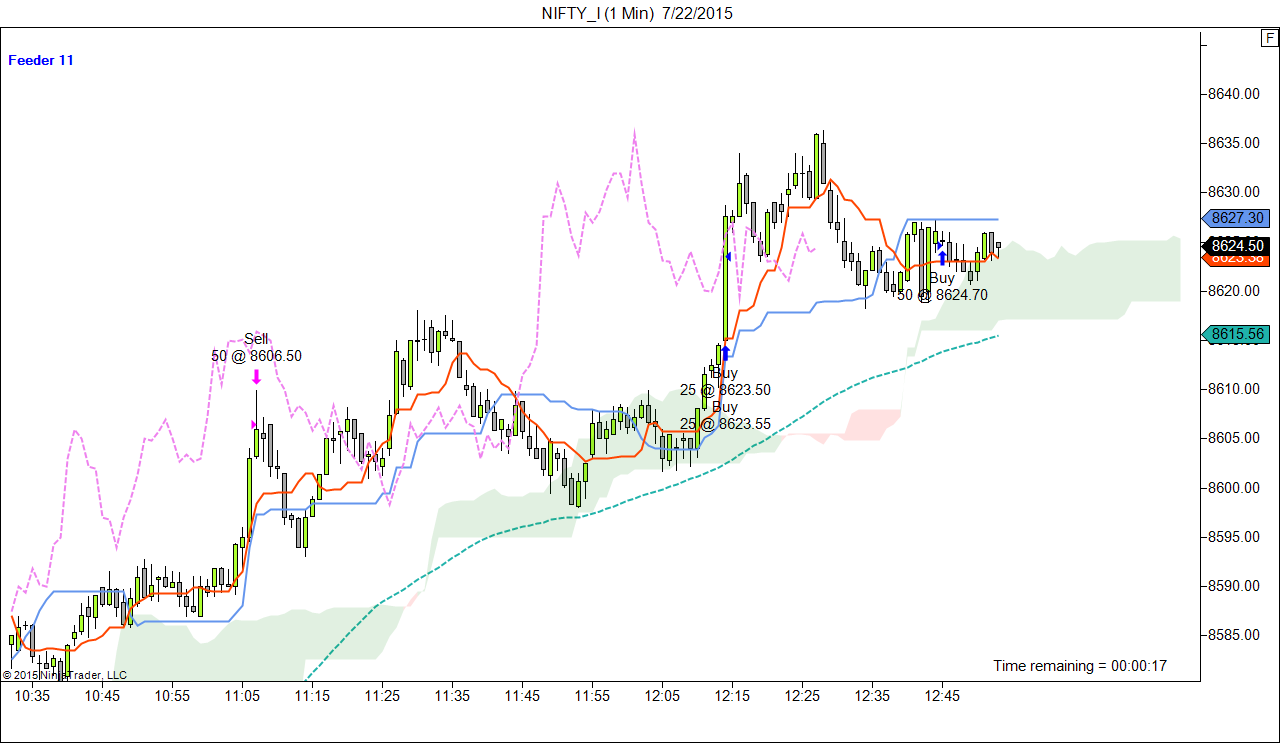Click 12:15 on the time axis
This screenshot has width=1280, height=743.
tap(733, 695)
